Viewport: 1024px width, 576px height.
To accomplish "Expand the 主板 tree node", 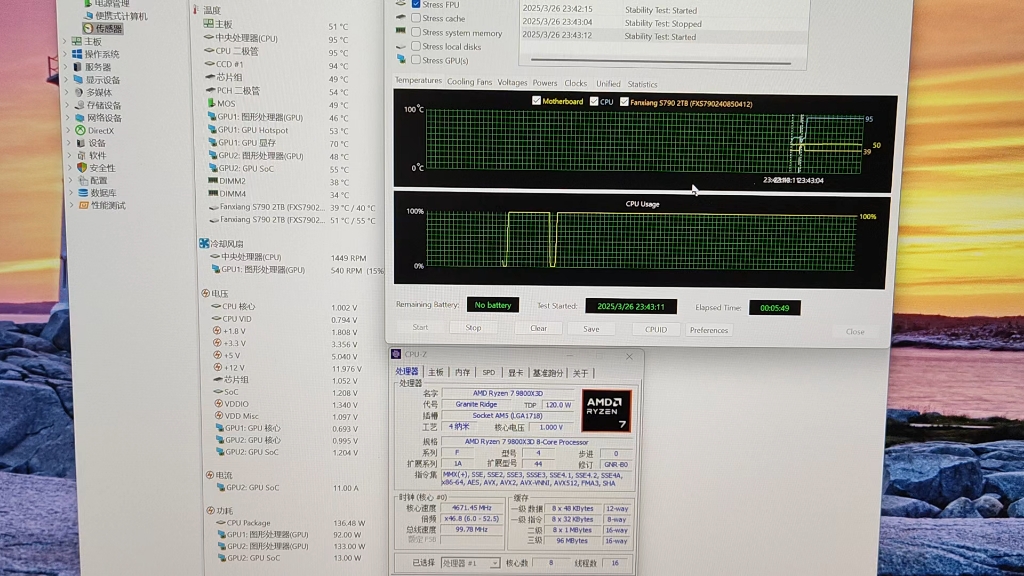I will pyautogui.click(x=67, y=42).
